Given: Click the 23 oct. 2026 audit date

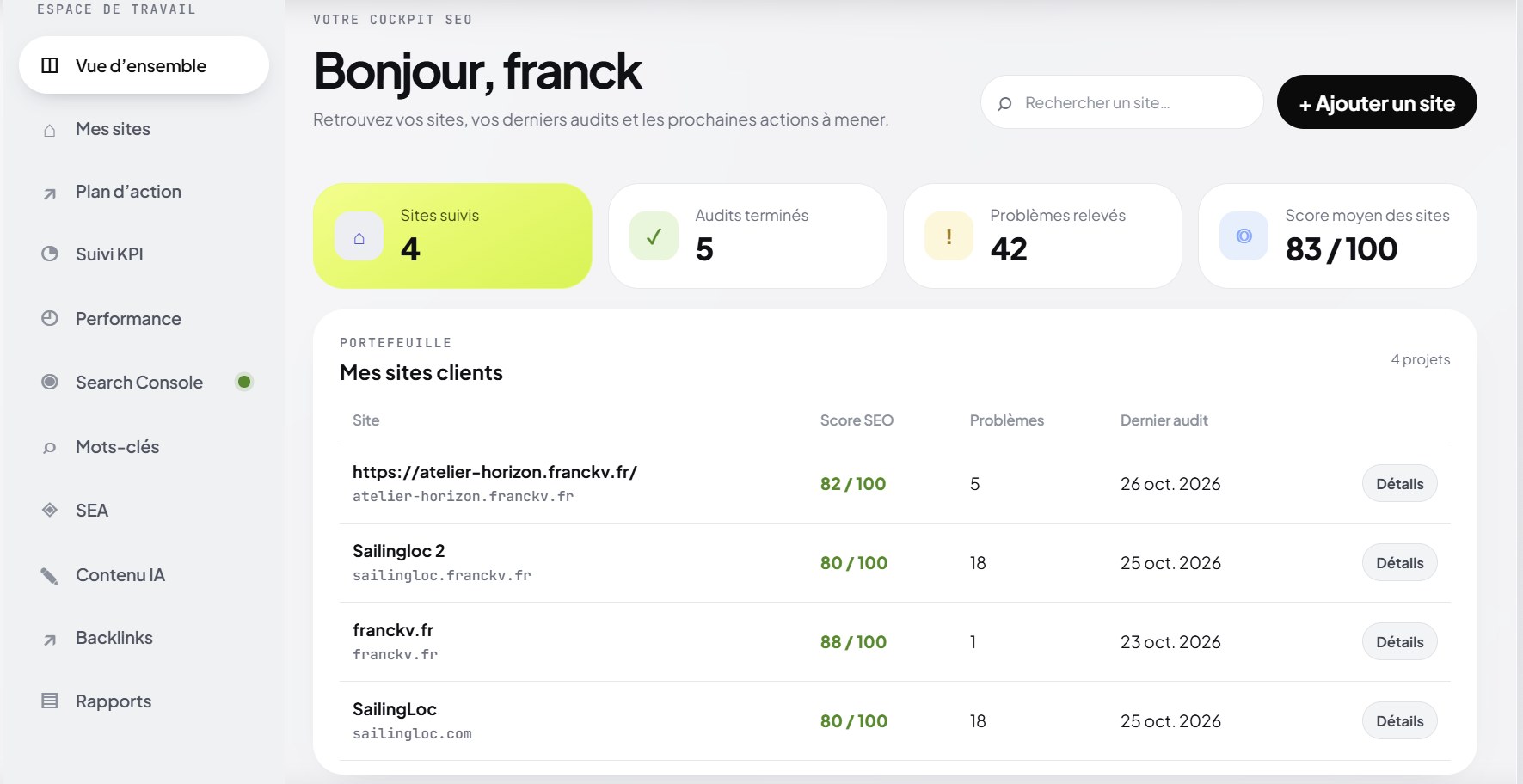Looking at the screenshot, I should coord(1170,642).
